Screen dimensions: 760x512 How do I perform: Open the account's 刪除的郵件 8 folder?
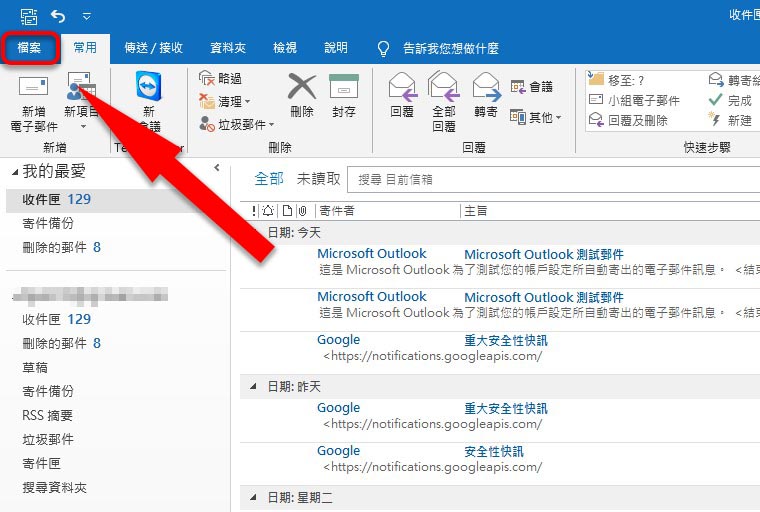pos(62,343)
